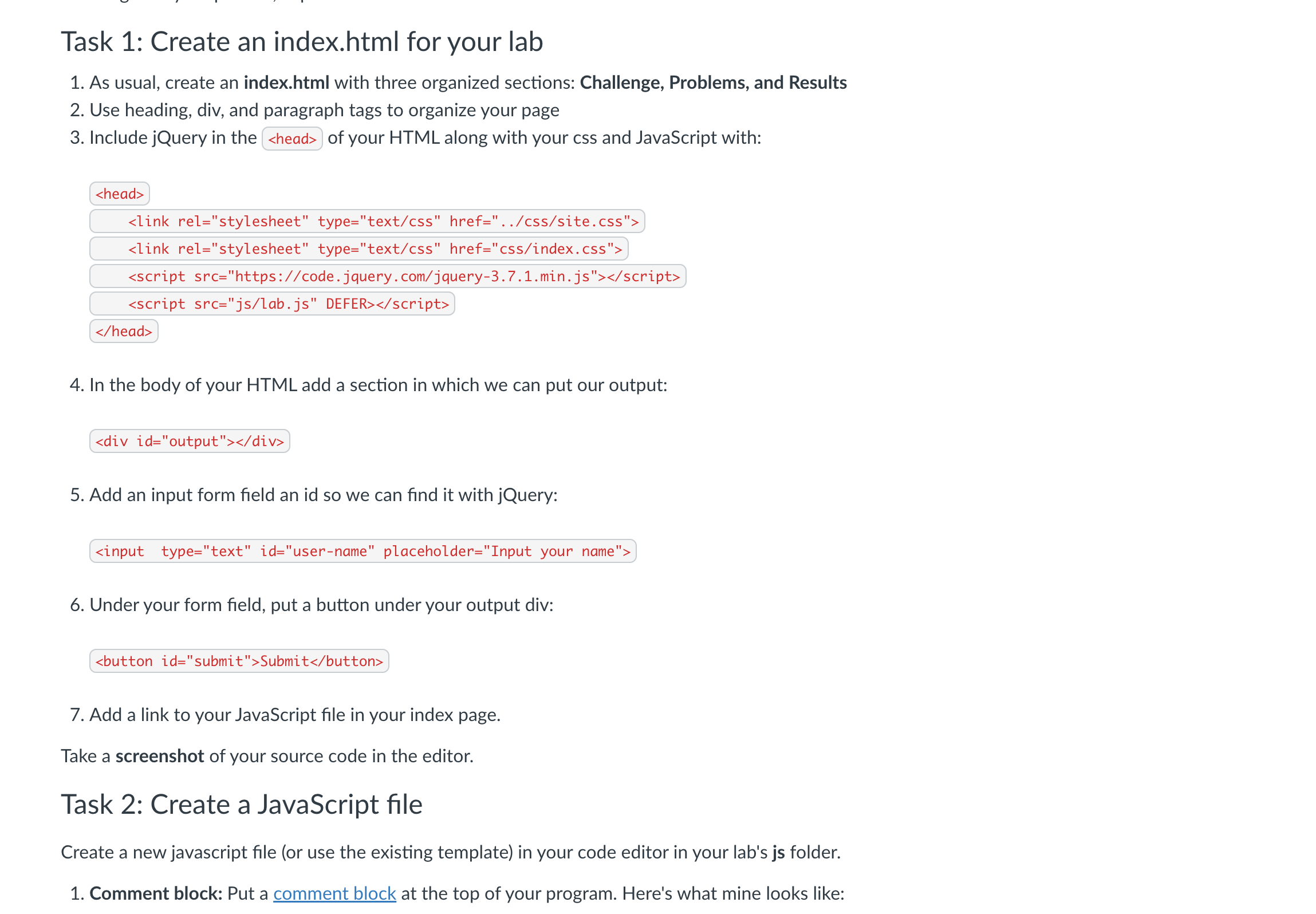
Task: Click the button id submit code snippet
Action: click(239, 661)
